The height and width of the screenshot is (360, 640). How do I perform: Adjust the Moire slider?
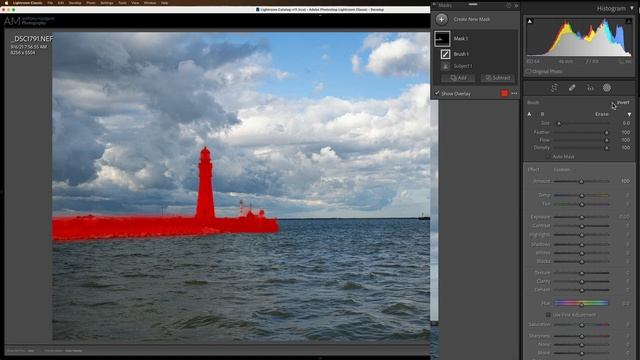coord(581,353)
